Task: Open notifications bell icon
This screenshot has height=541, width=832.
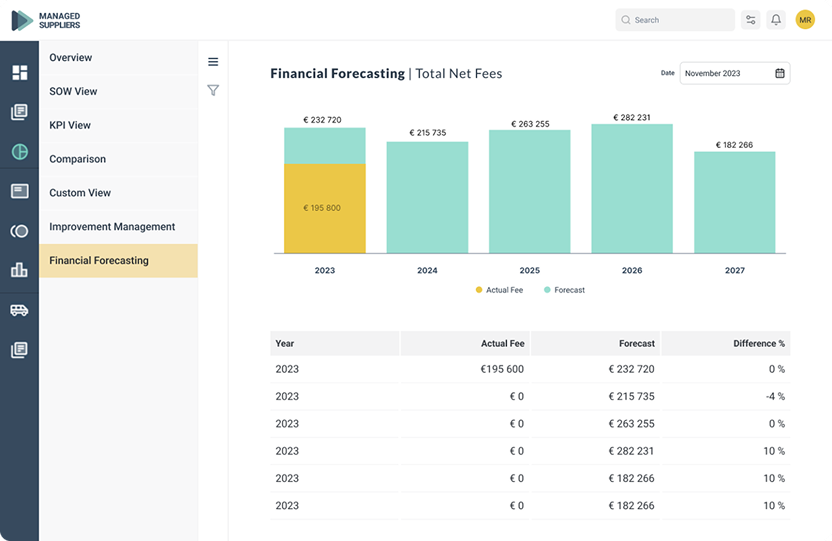Action: click(776, 20)
